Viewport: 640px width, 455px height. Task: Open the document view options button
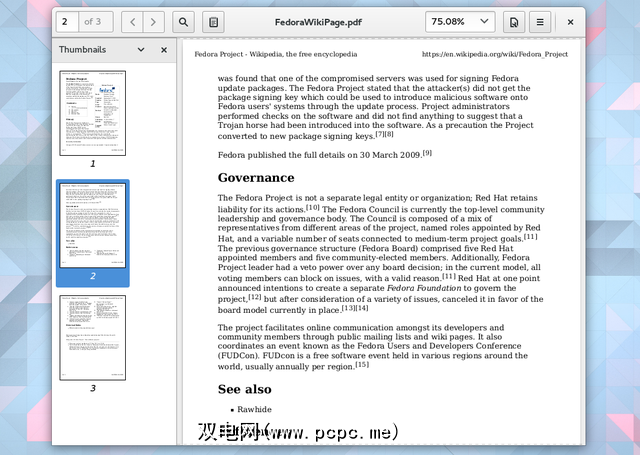513,22
